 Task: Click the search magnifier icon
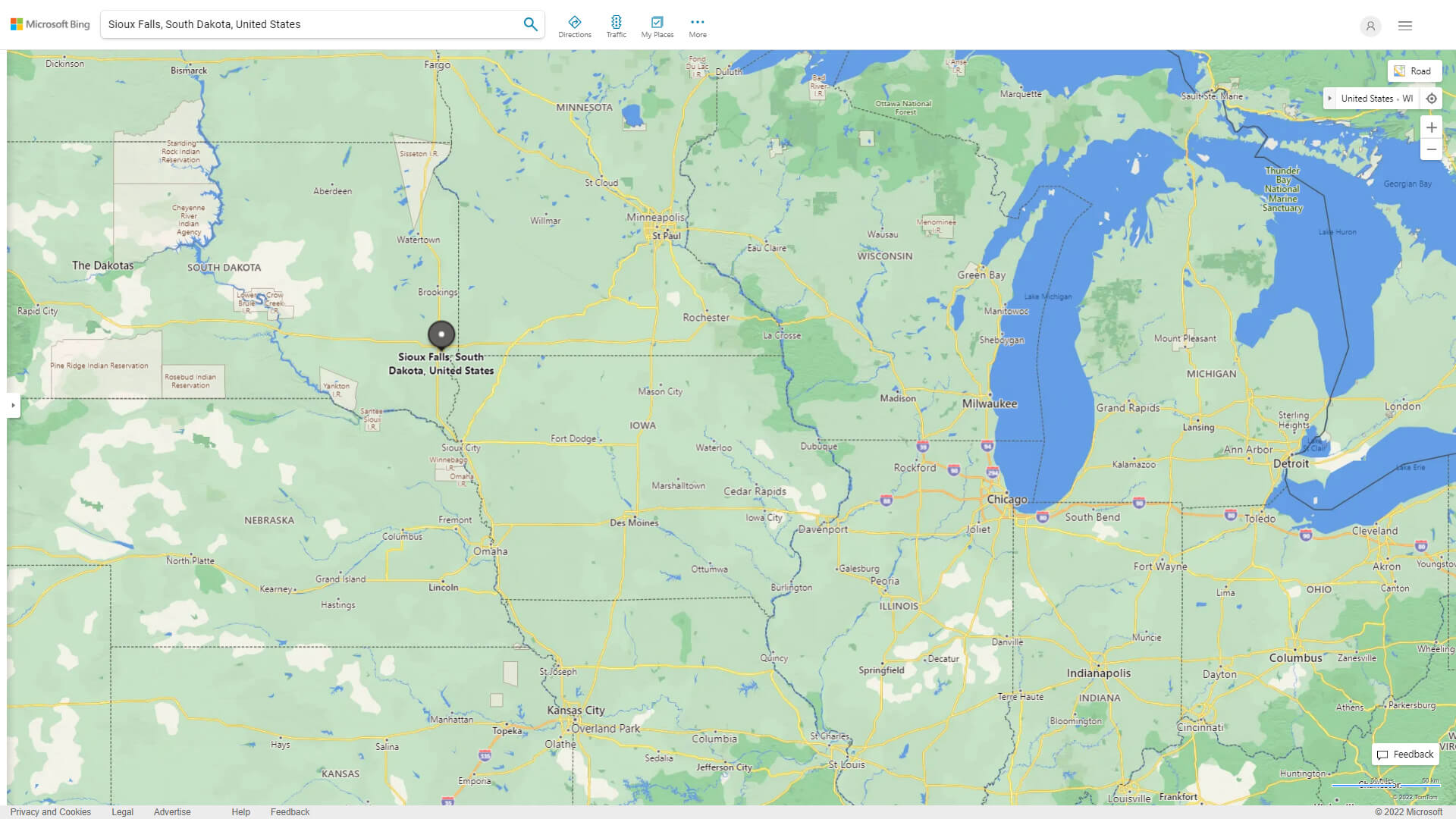pyautogui.click(x=530, y=24)
